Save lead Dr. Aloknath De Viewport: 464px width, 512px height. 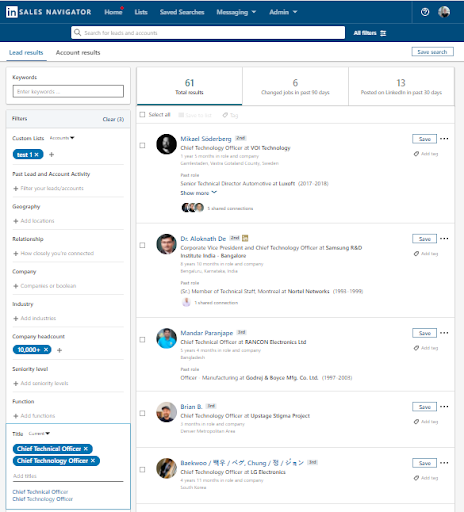(424, 239)
